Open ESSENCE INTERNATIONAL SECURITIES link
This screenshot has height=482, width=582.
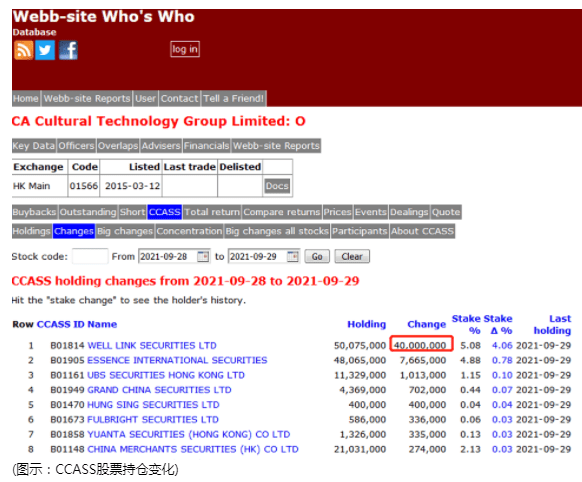(177, 360)
